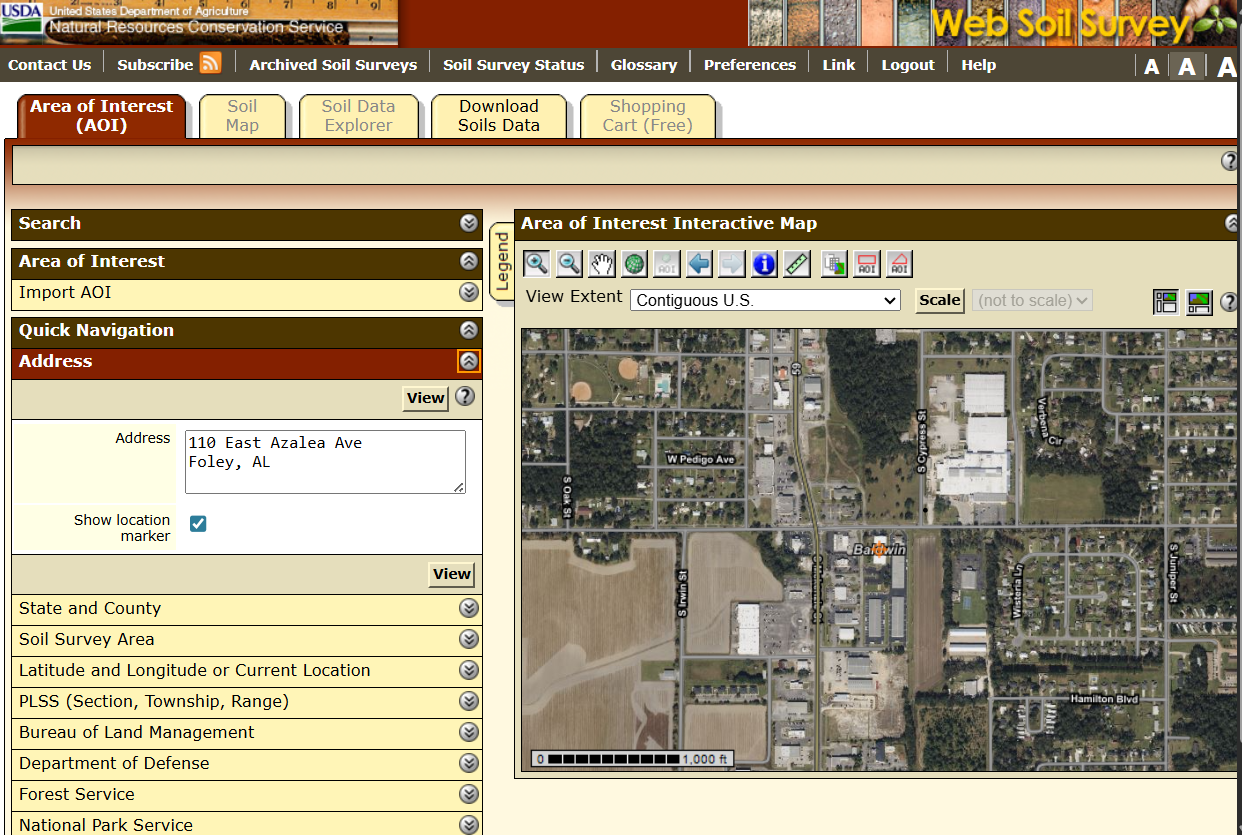Click the RSS feed icon beside Subscribe
This screenshot has width=1242, height=835.
tap(210, 63)
